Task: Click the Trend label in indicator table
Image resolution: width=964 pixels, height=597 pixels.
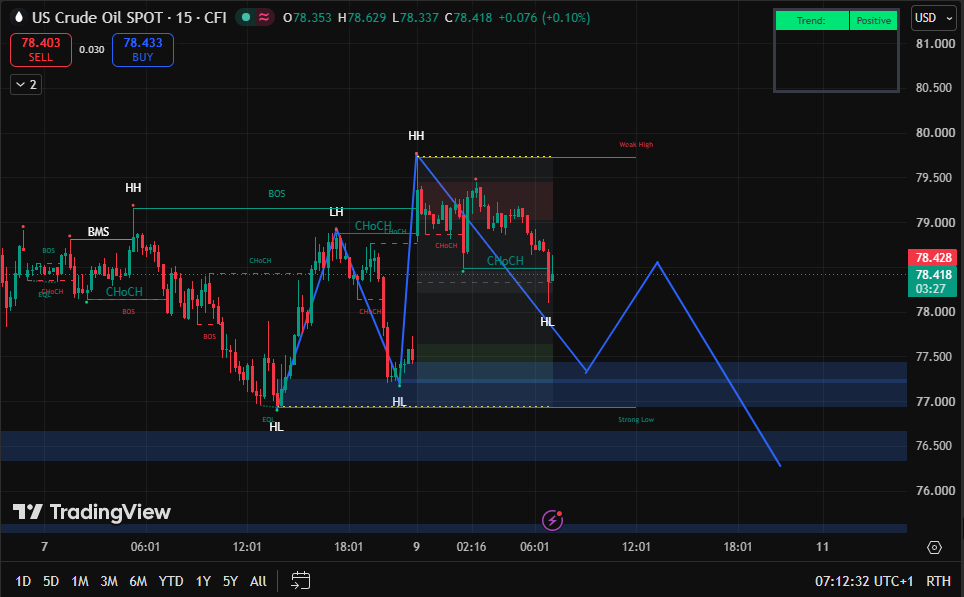Action: click(812, 20)
